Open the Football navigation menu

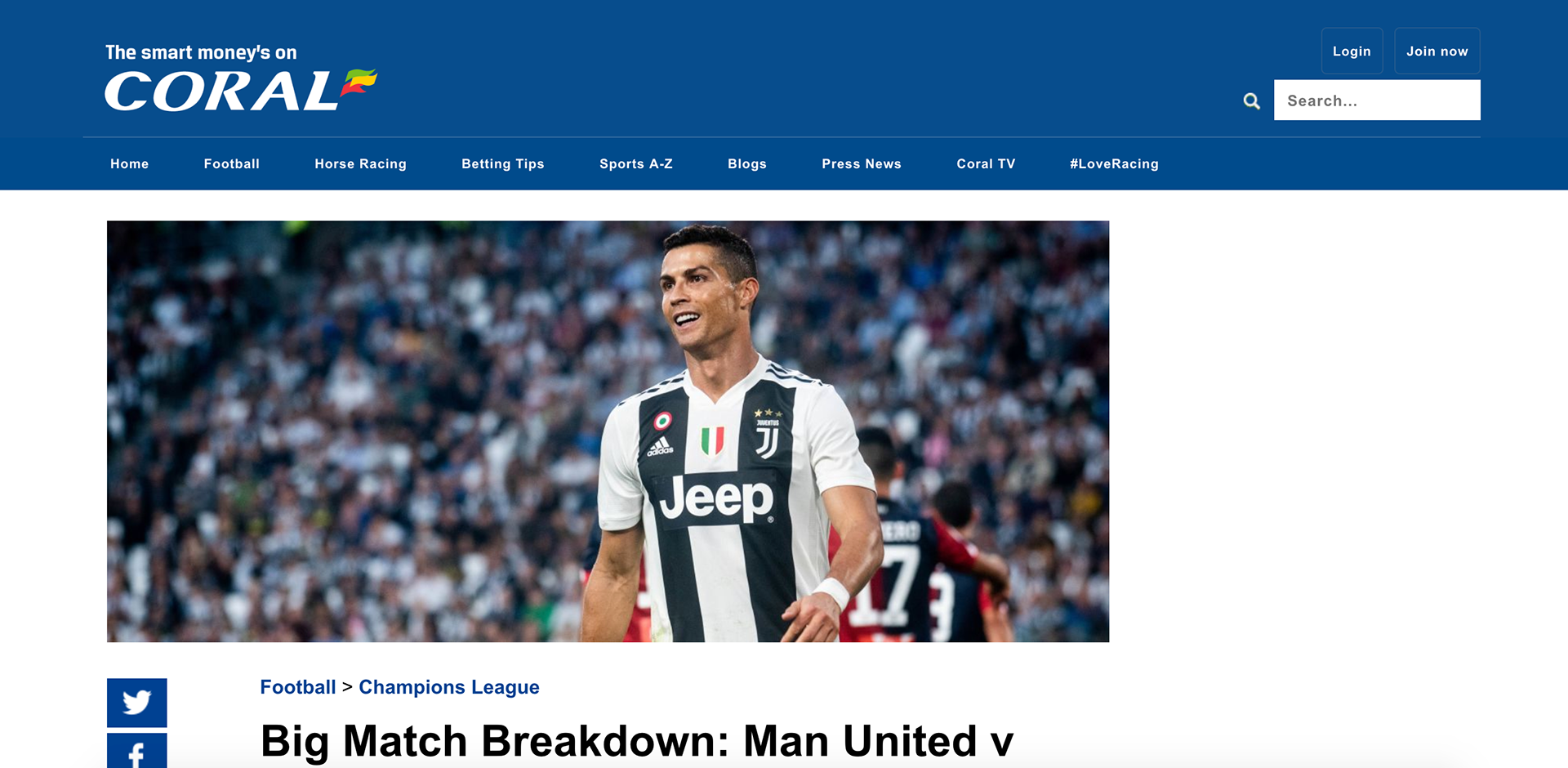[x=232, y=164]
